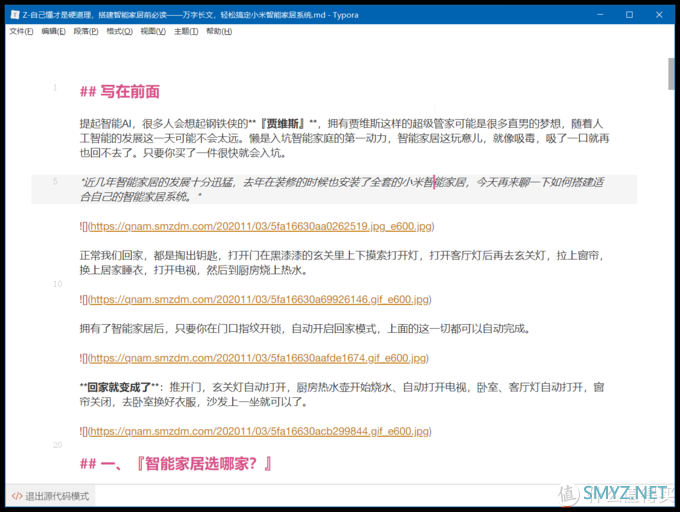
Task: Open the 文件(F) menu
Action: click(x=21, y=31)
